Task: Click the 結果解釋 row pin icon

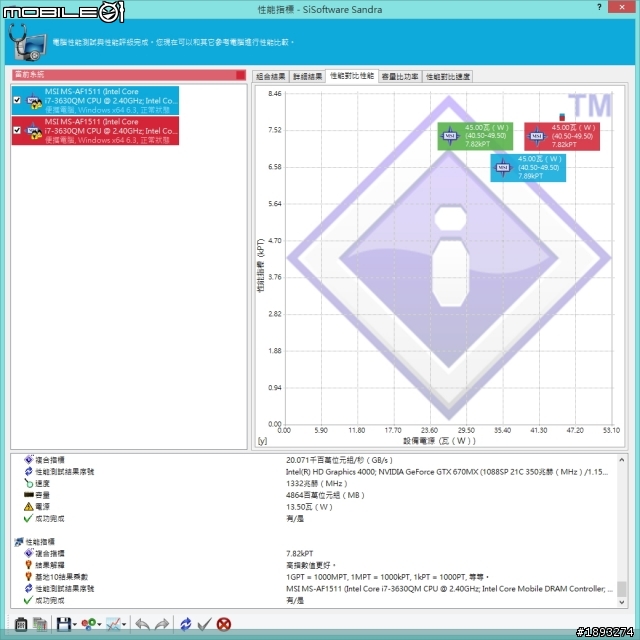Action: pyautogui.click(x=29, y=565)
